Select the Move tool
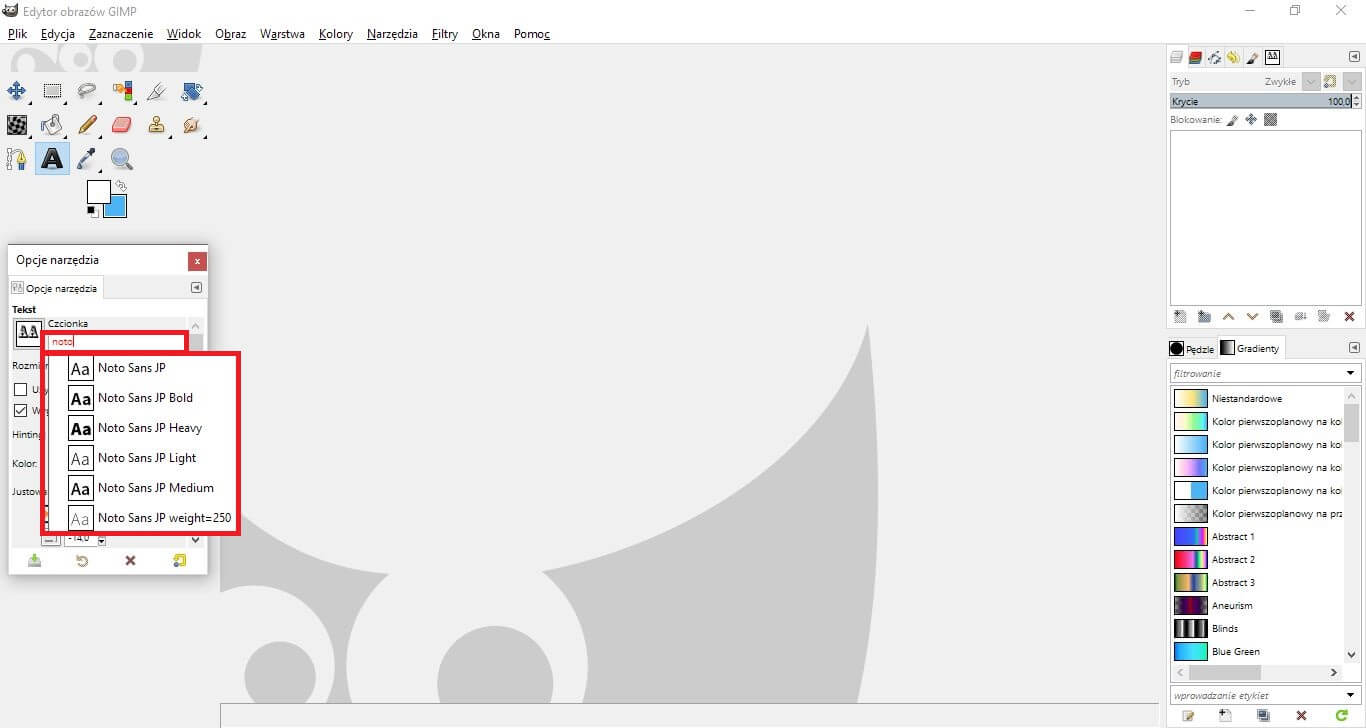The height and width of the screenshot is (728, 1366). point(17,91)
